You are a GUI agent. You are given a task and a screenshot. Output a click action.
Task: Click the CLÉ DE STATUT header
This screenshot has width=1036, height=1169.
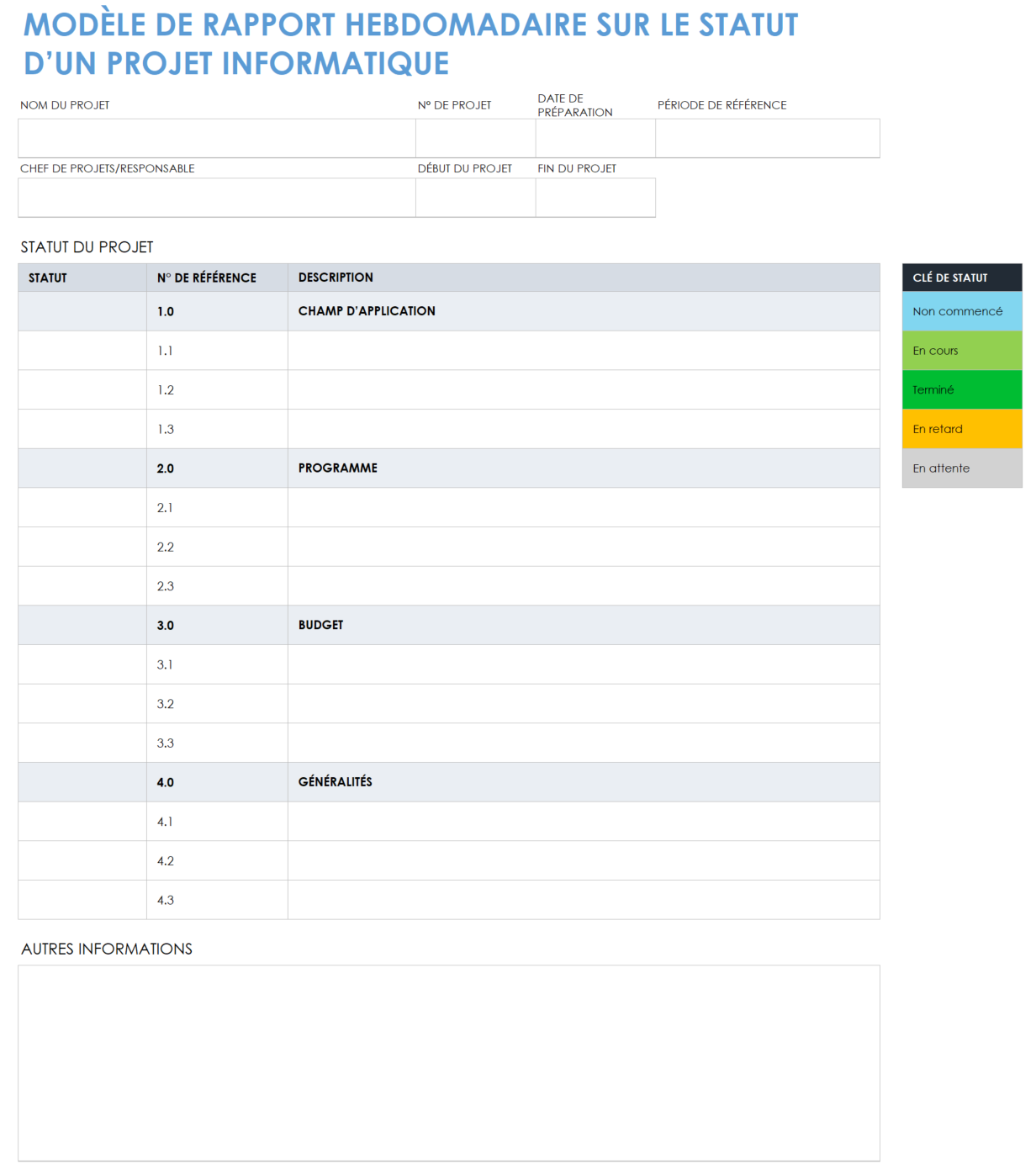tap(961, 277)
